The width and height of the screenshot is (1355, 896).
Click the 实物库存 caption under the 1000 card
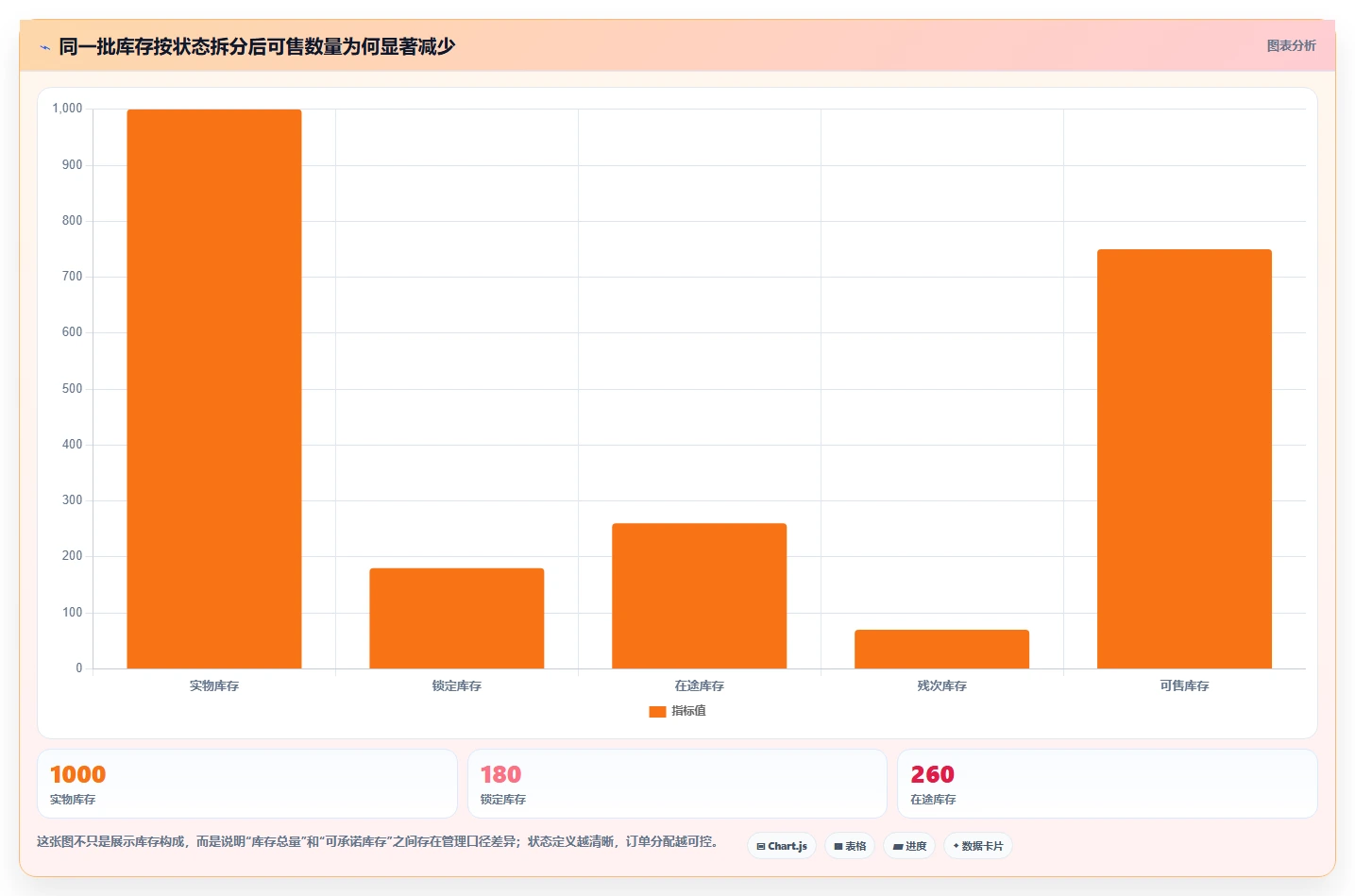point(73,800)
